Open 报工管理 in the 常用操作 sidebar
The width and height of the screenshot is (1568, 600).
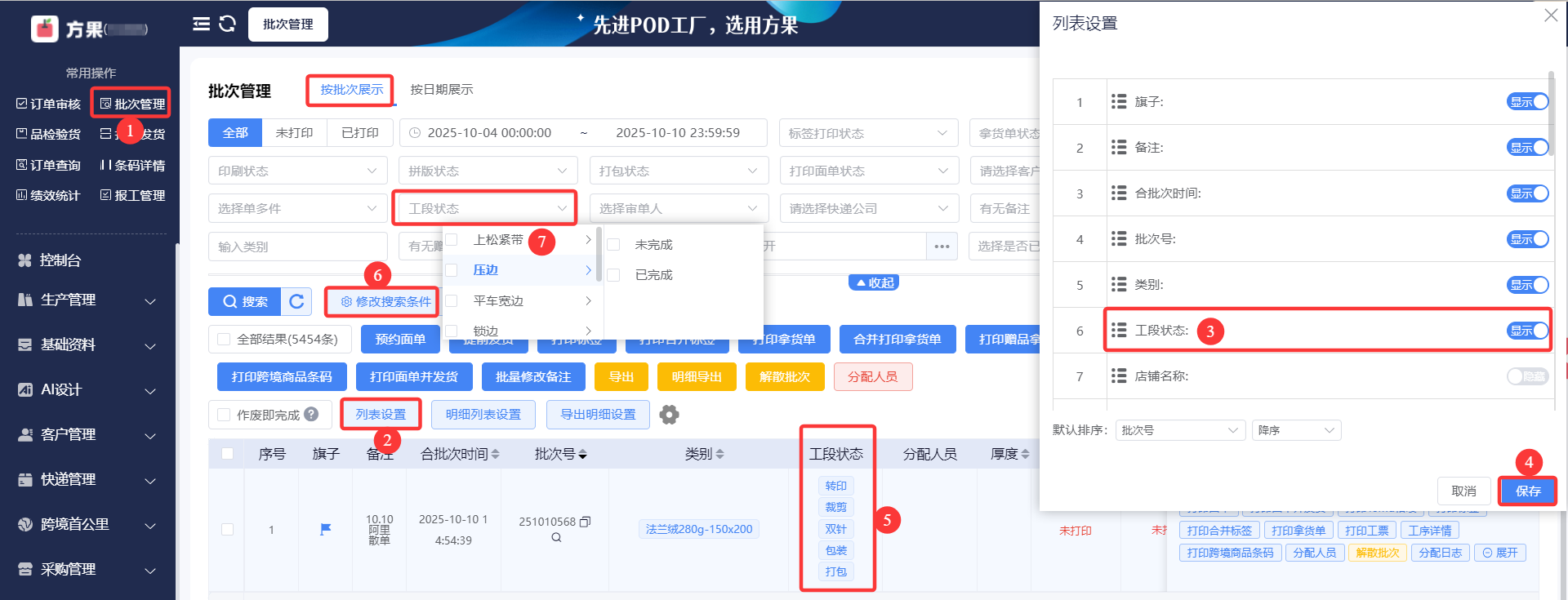click(132, 195)
